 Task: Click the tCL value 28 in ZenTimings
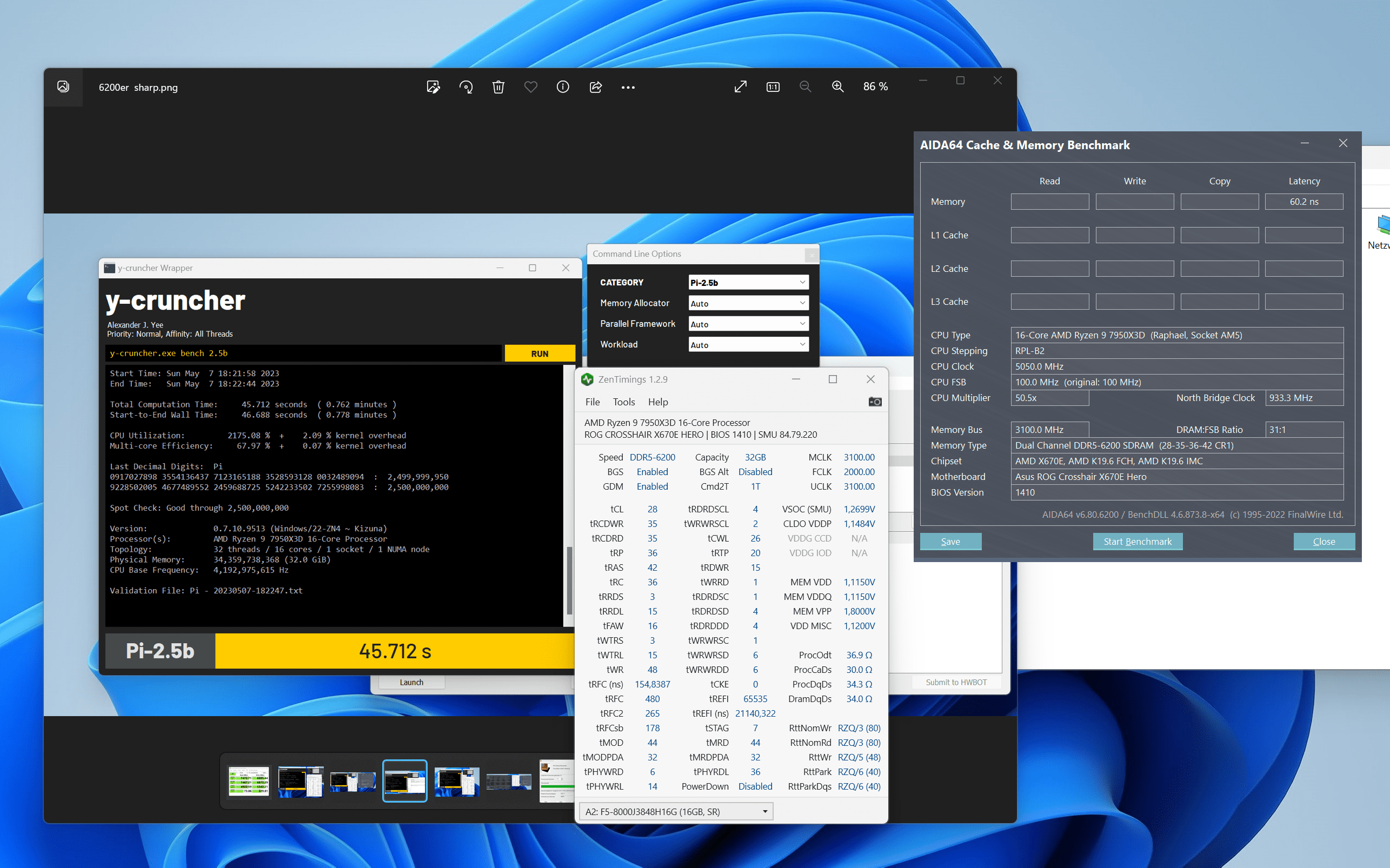tap(652, 509)
